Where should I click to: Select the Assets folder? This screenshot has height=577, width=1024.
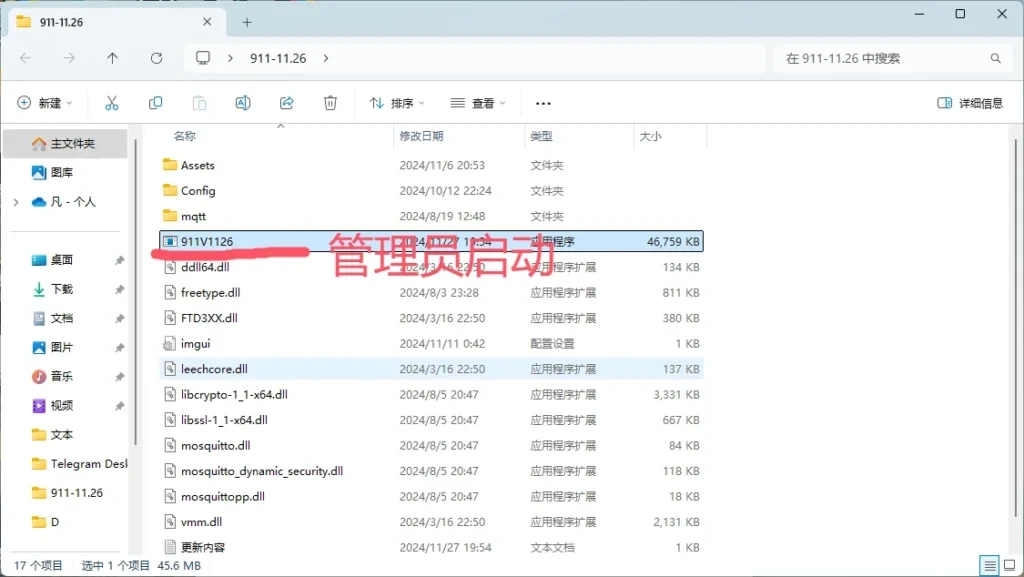(431, 165)
